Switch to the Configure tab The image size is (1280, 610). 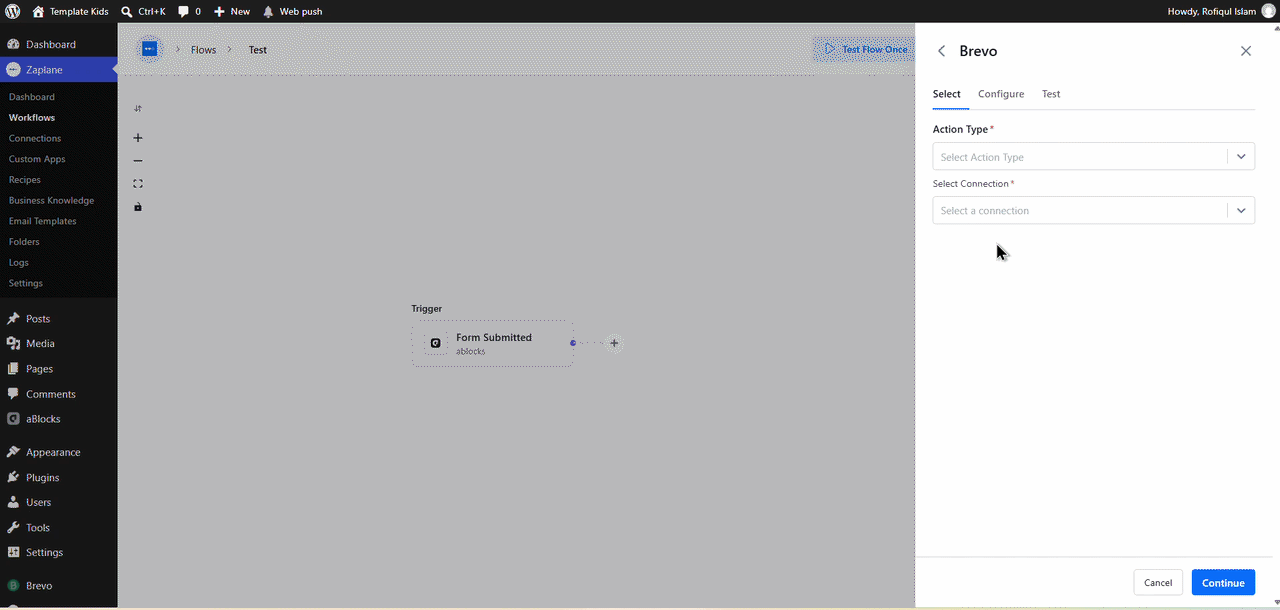(1001, 94)
